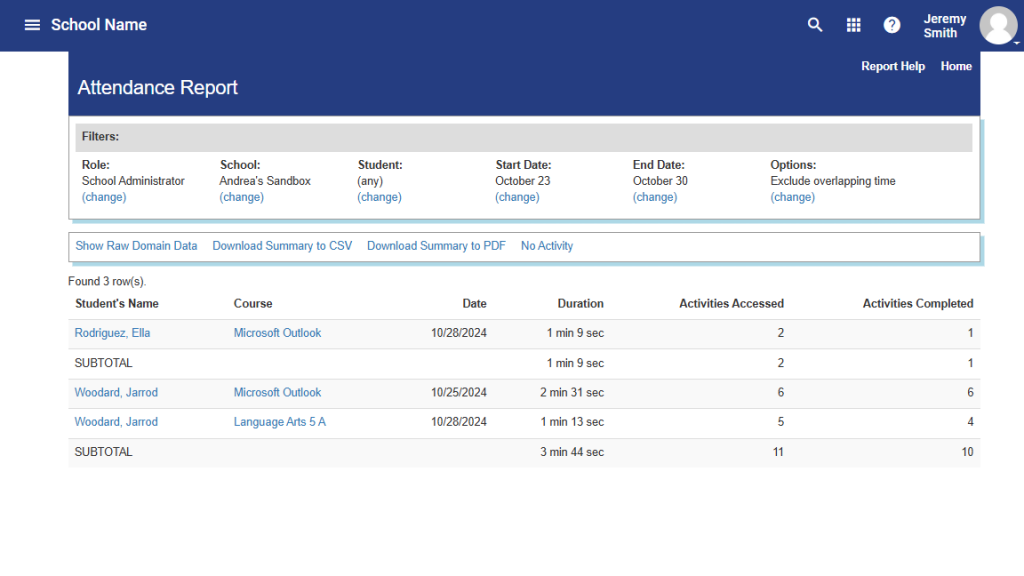Open the Report Help link
1024x576 pixels.
893,66
